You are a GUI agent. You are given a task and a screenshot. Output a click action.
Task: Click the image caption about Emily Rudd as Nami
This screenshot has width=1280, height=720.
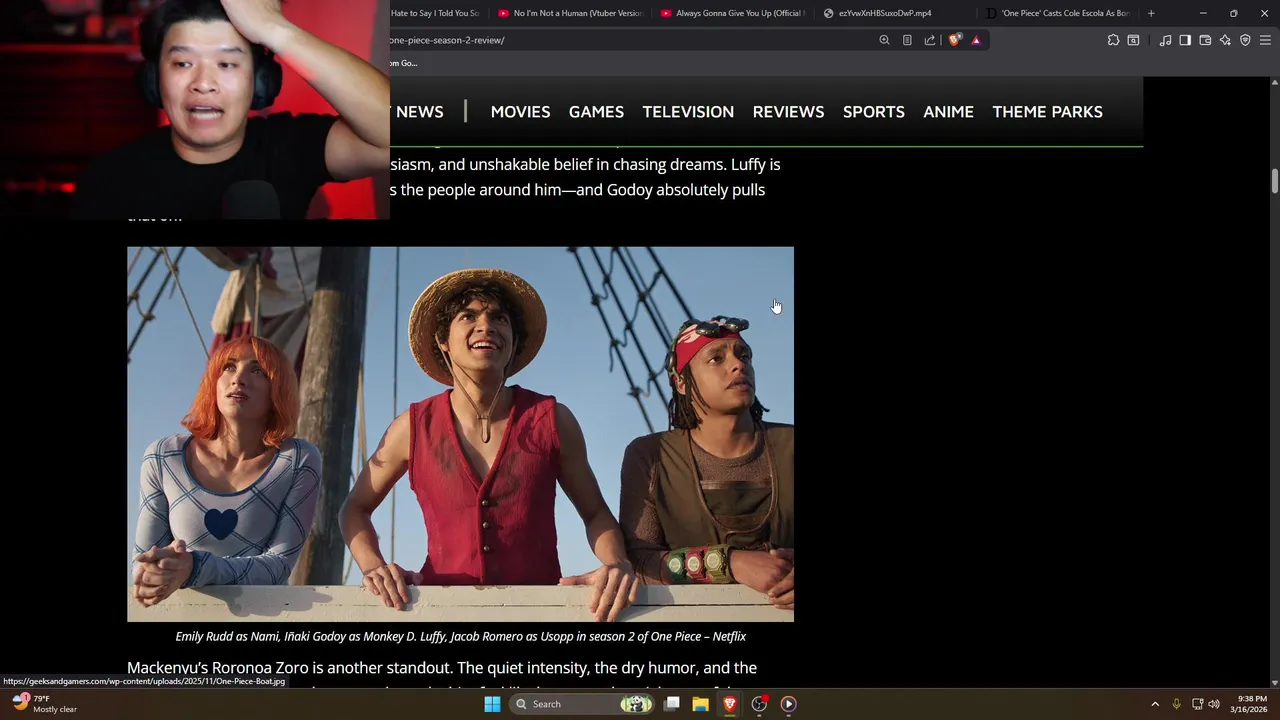(460, 636)
